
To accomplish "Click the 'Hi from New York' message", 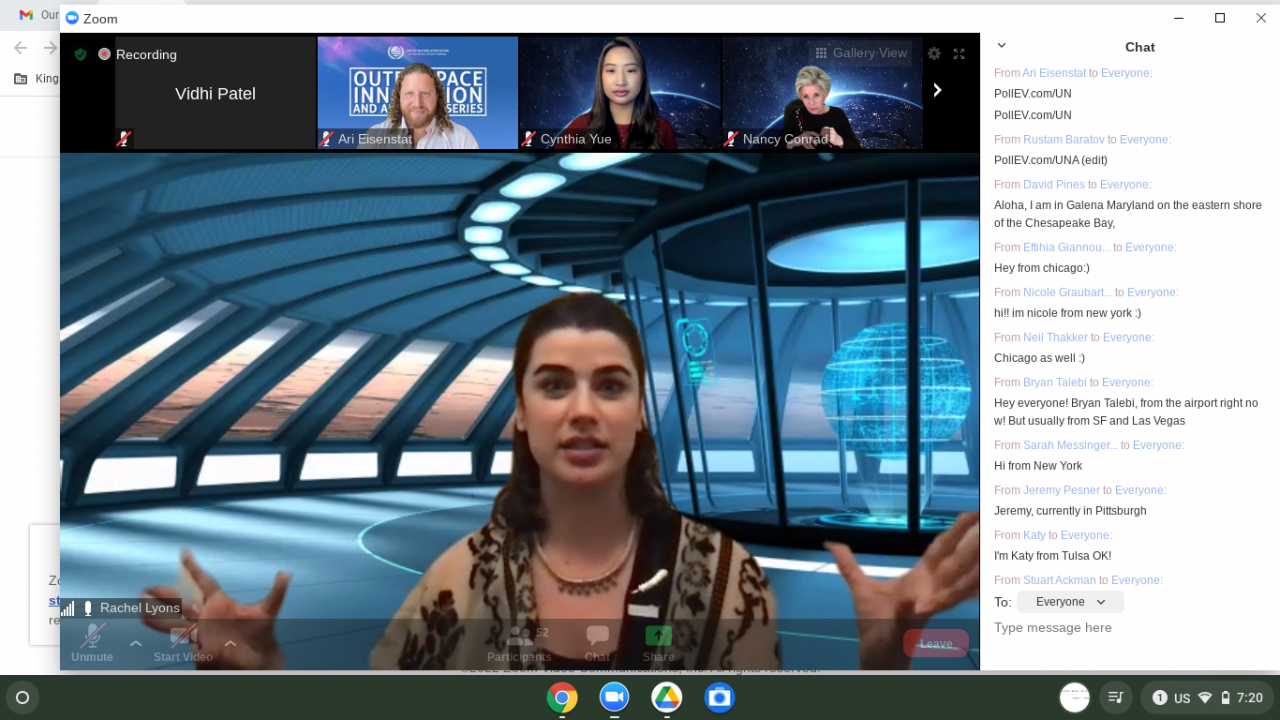I will click(1038, 466).
